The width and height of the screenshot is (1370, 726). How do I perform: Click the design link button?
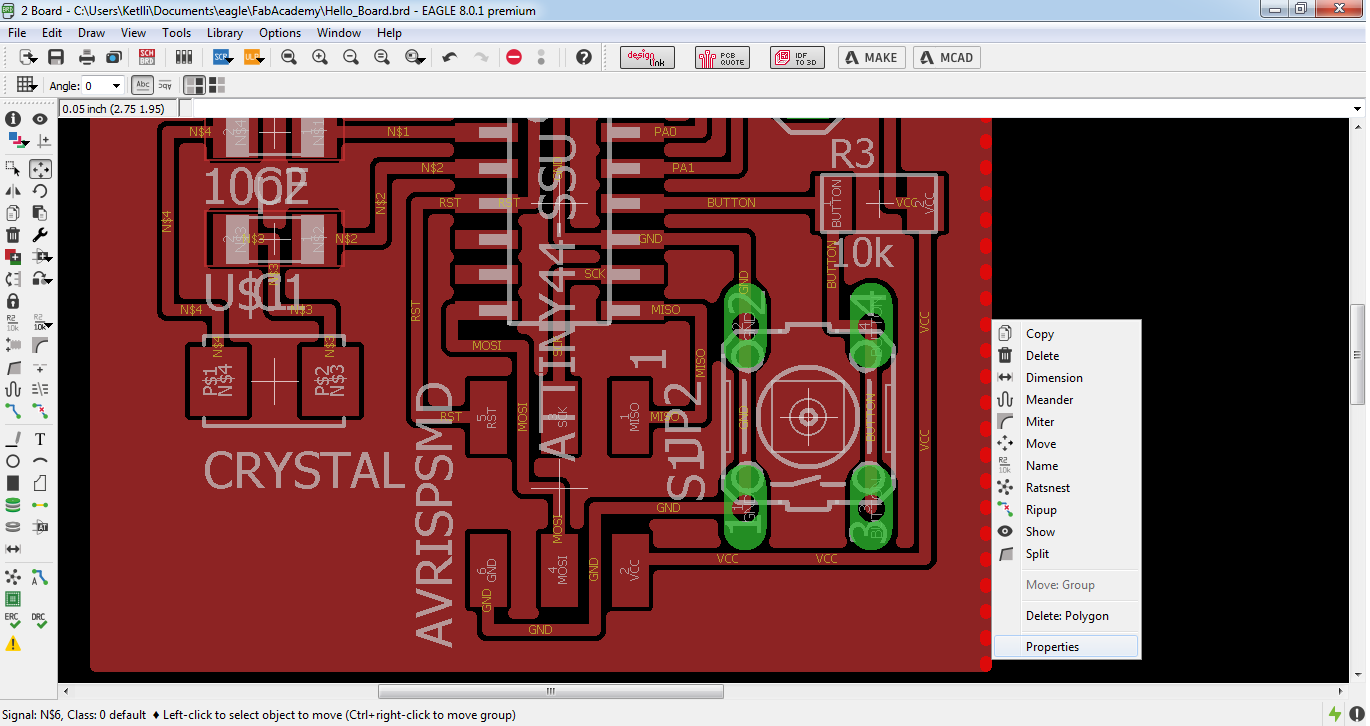(x=647, y=57)
